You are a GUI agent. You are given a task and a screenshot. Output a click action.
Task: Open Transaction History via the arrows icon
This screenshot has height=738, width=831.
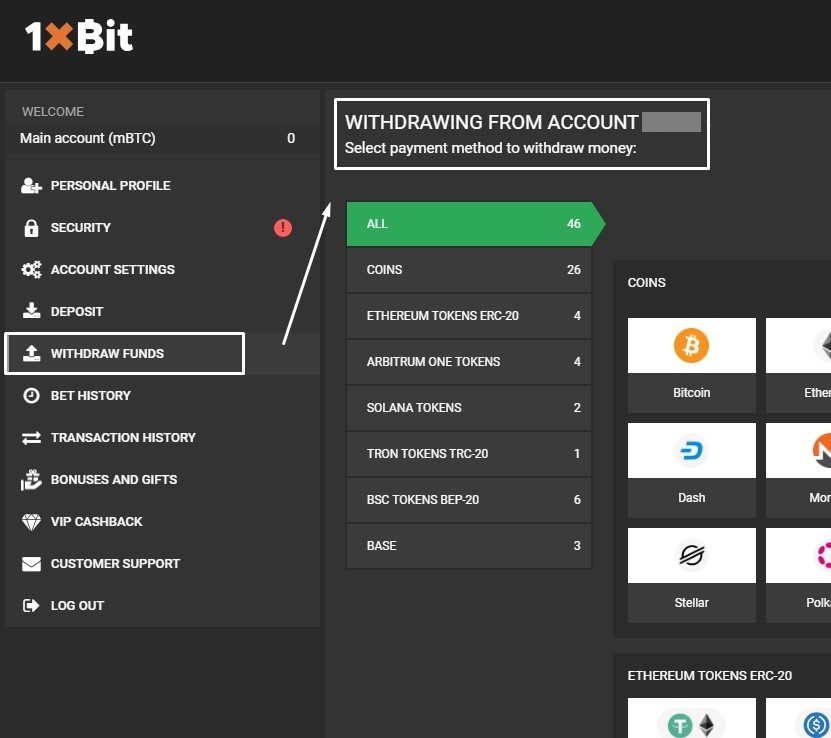click(x=32, y=437)
